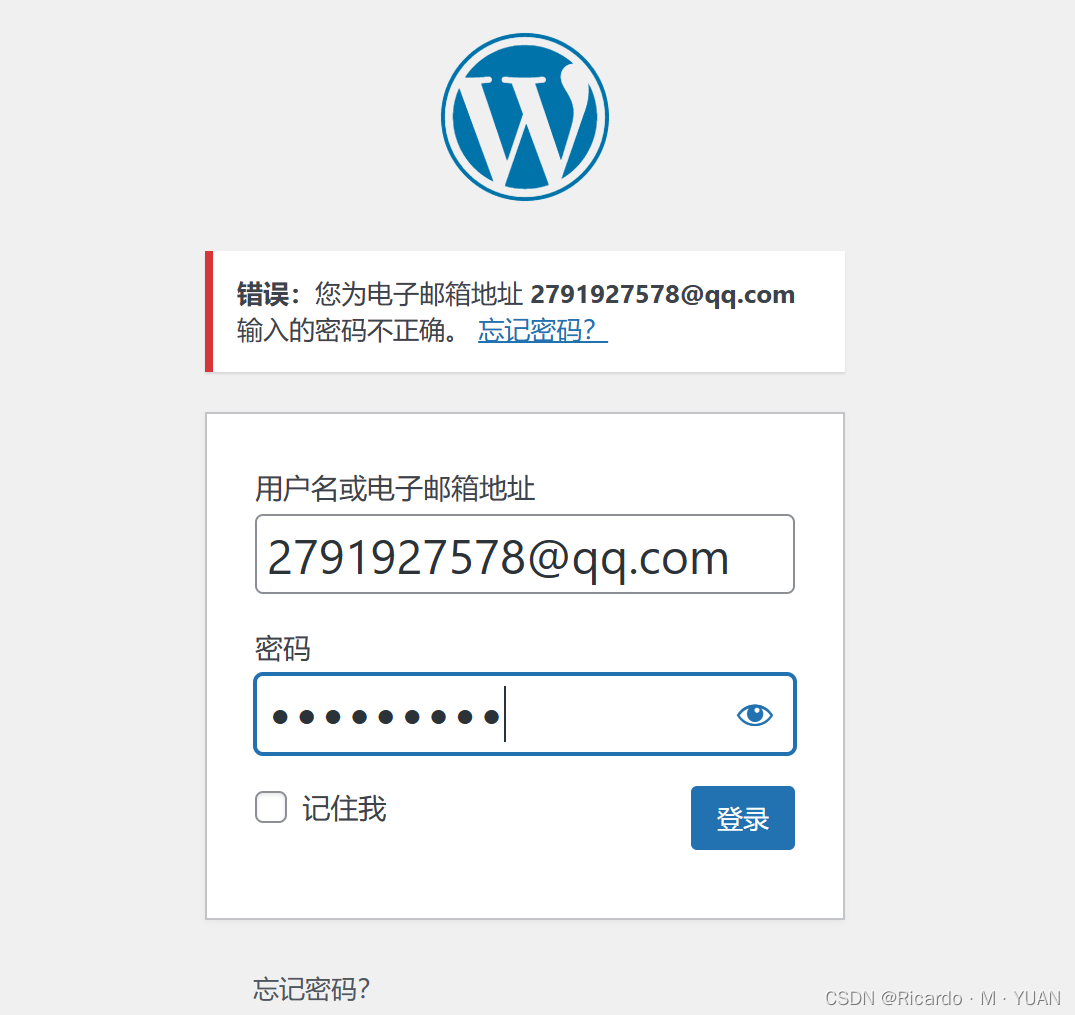This screenshot has height=1015, width=1075.
Task: Click the 记住我 label text
Action: coord(344,809)
